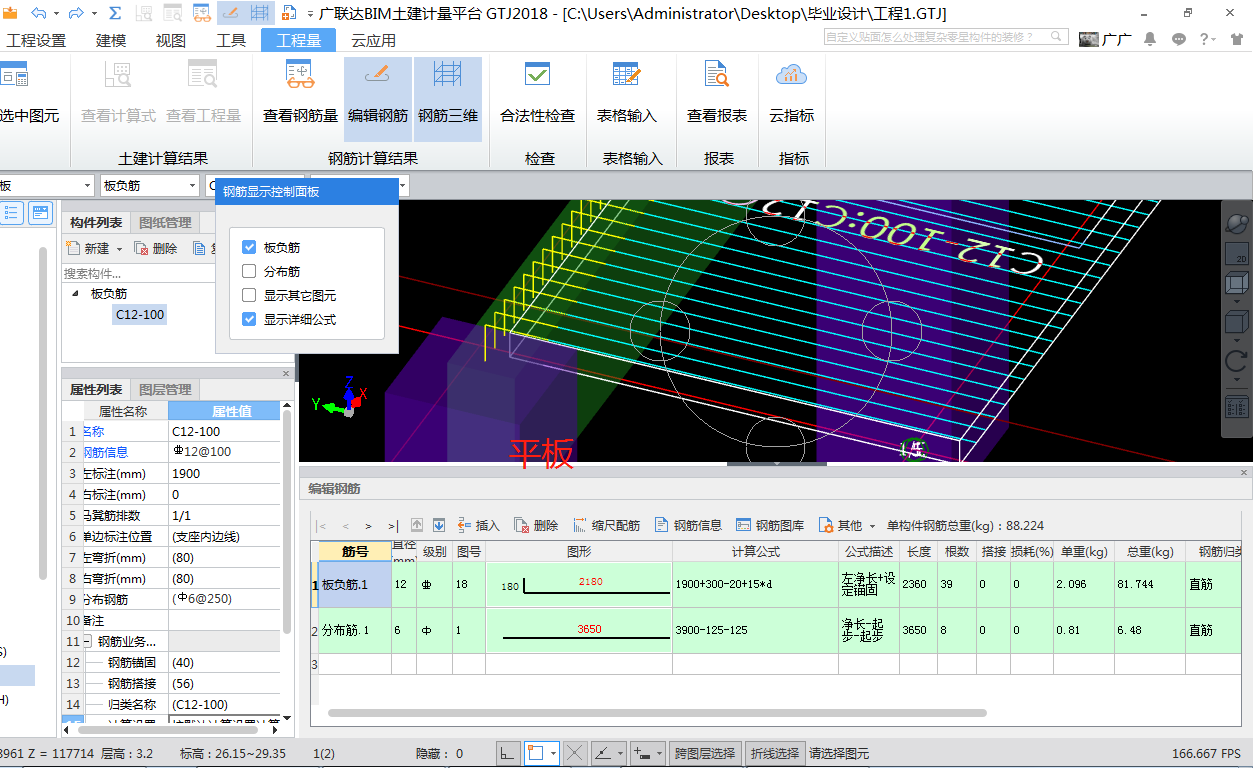Image resolution: width=1253 pixels, height=768 pixels.
Task: Open 表格输入 table input
Action: pyautogui.click(x=627, y=92)
